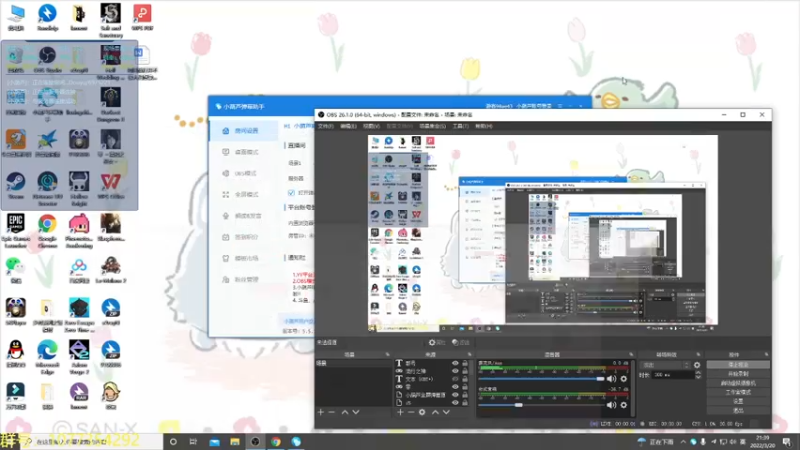800x450 pixels.
Task: Open OBS Studio desktop shortcut
Action: coord(47,60)
